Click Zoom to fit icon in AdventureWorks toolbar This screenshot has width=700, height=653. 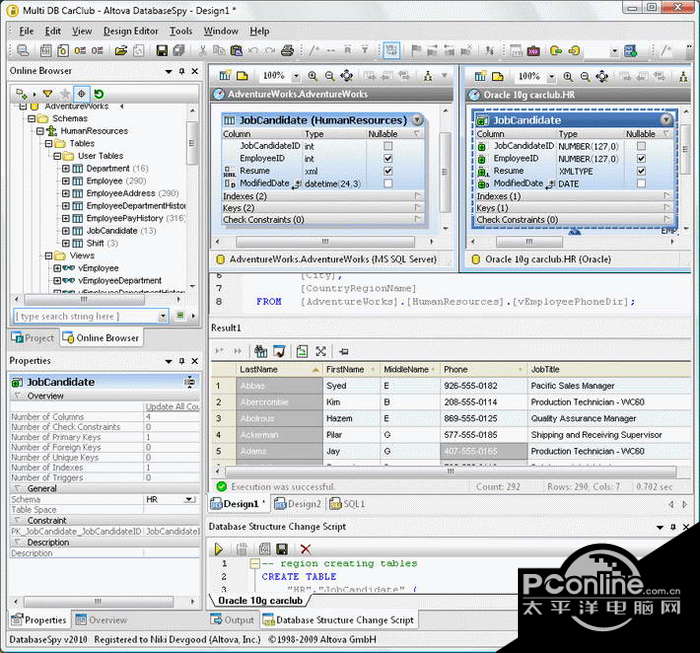tap(346, 76)
